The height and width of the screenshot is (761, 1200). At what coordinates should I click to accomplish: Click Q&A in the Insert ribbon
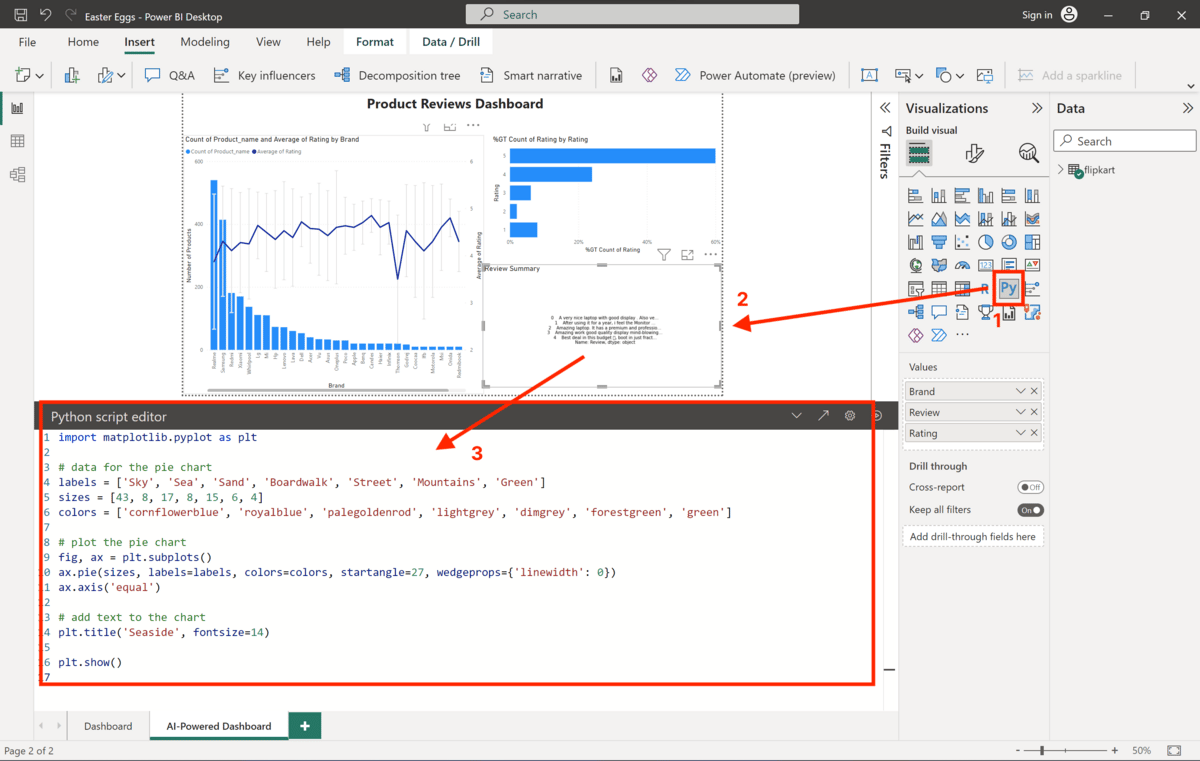170,75
